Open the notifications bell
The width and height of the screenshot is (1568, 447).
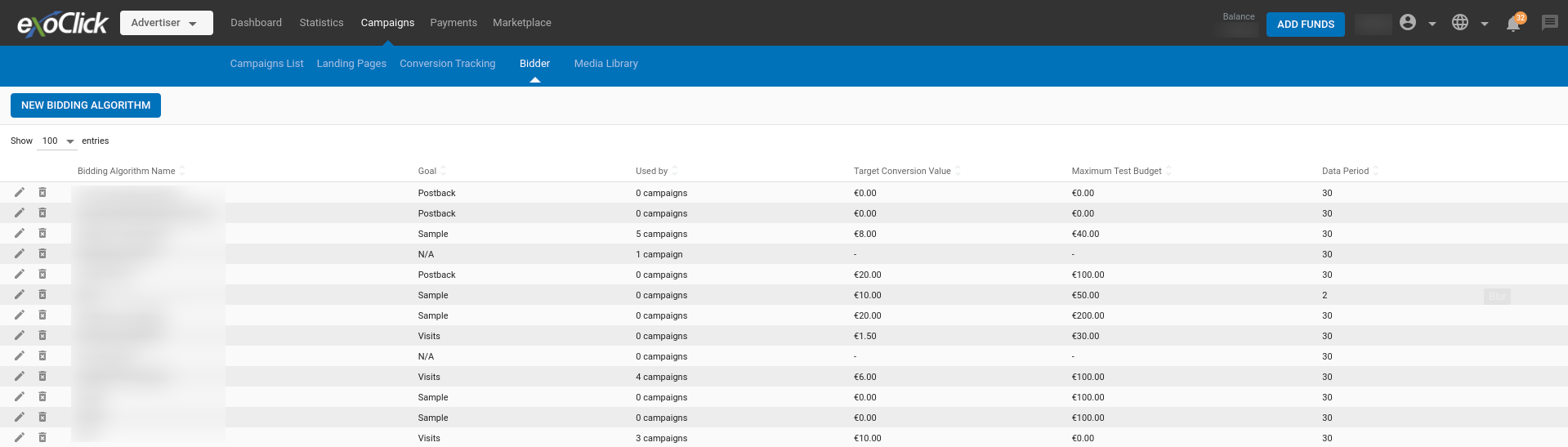click(x=1512, y=24)
